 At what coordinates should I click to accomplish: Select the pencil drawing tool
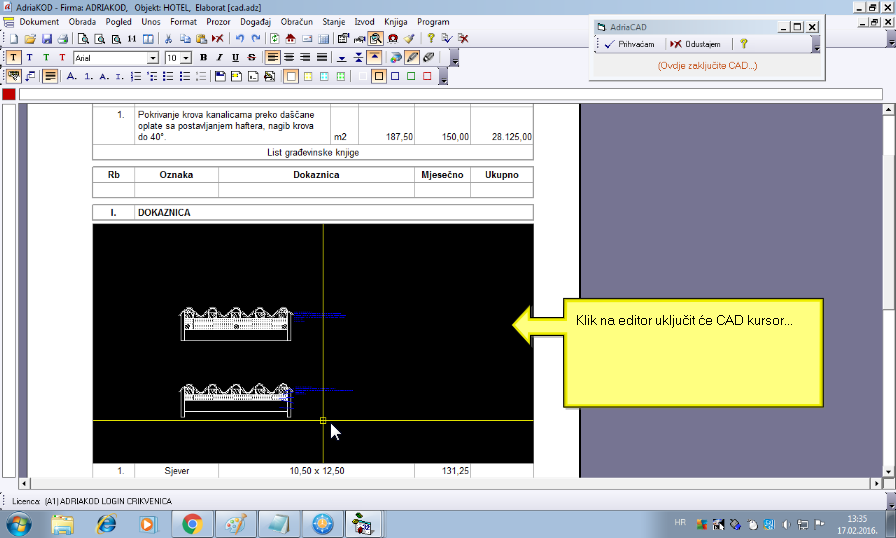coord(412,58)
